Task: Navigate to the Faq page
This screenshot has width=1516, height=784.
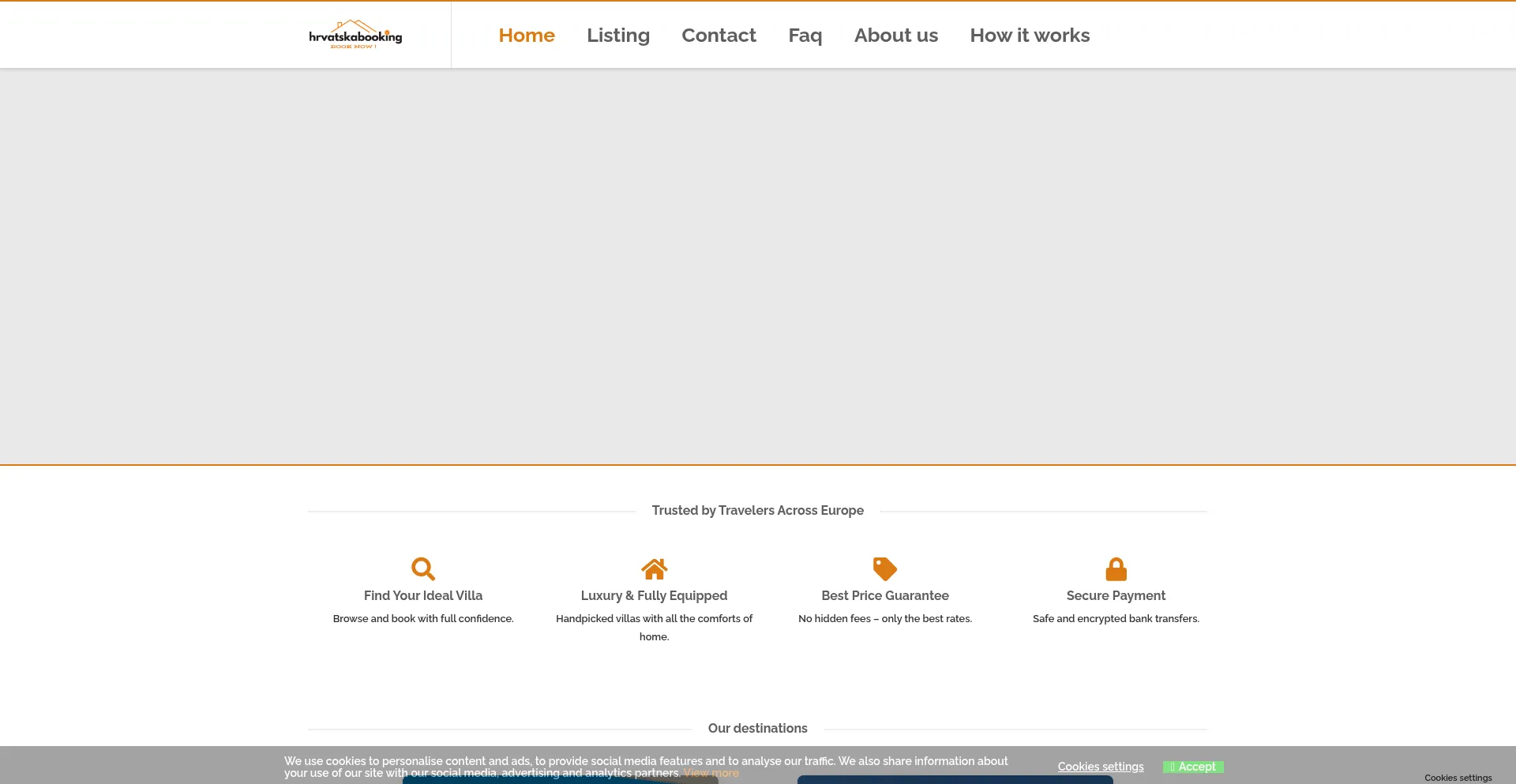Action: click(805, 36)
